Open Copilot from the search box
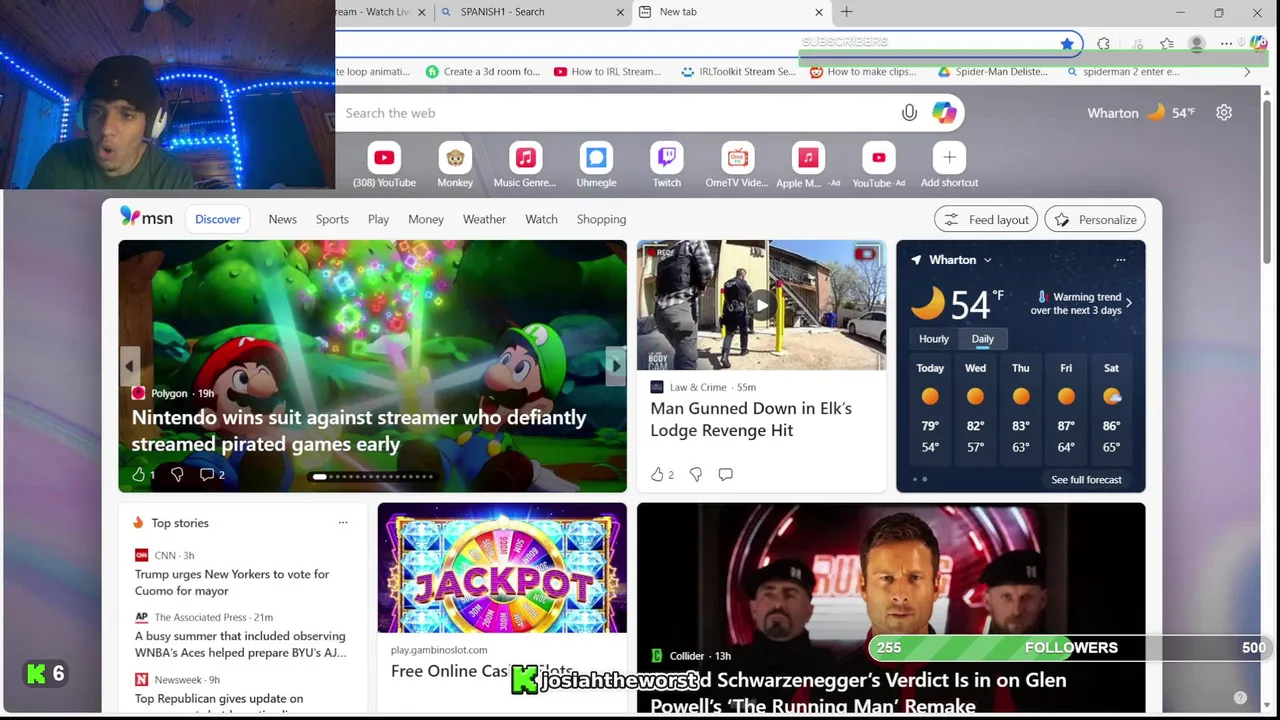Viewport: 1280px width, 720px height. point(944,113)
